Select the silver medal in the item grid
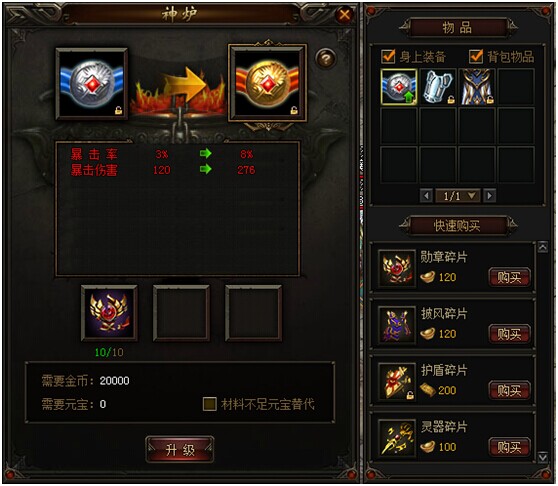Screen dimensions: 558x486 tap(399, 87)
